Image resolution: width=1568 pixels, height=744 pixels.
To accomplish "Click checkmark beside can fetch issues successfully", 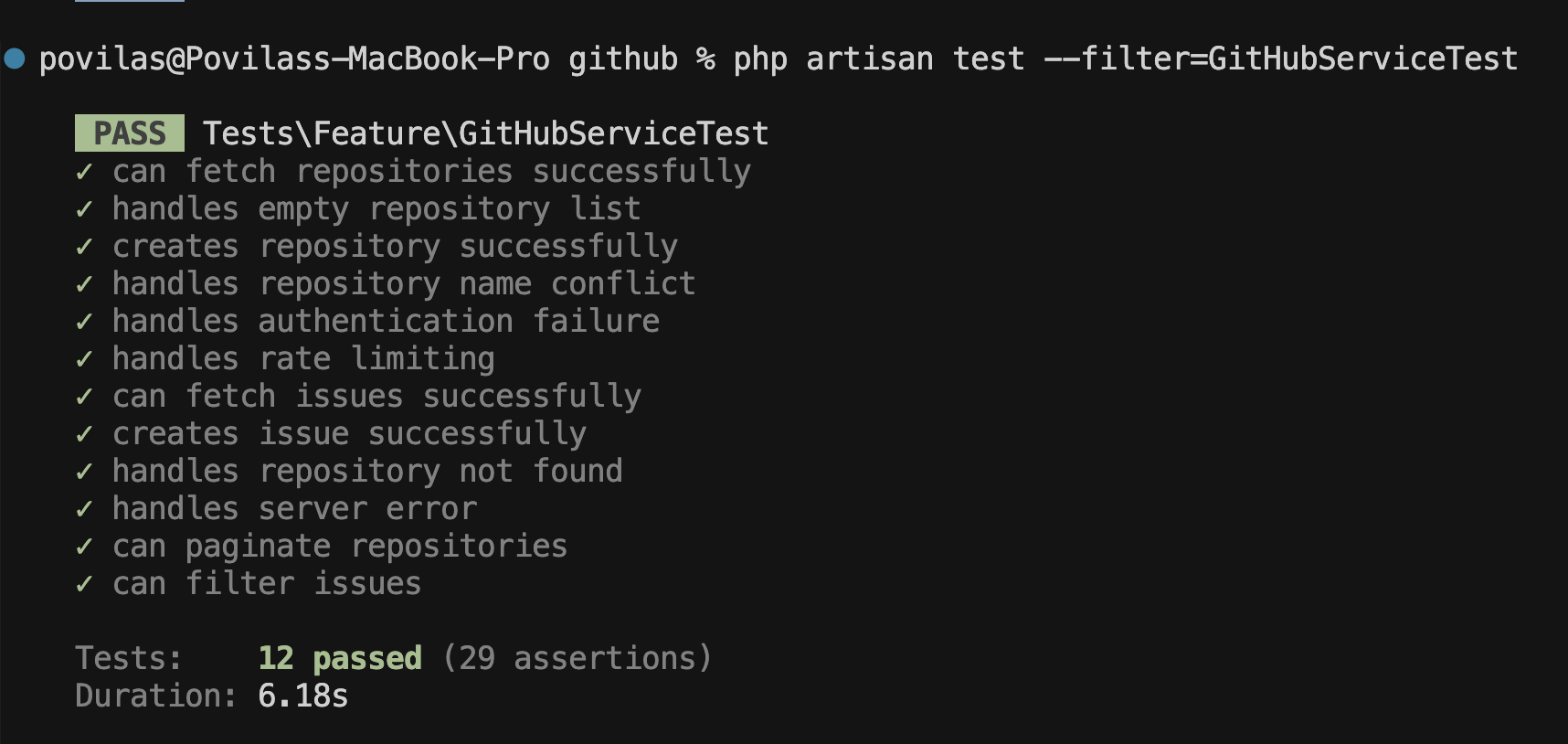I will coord(84,397).
